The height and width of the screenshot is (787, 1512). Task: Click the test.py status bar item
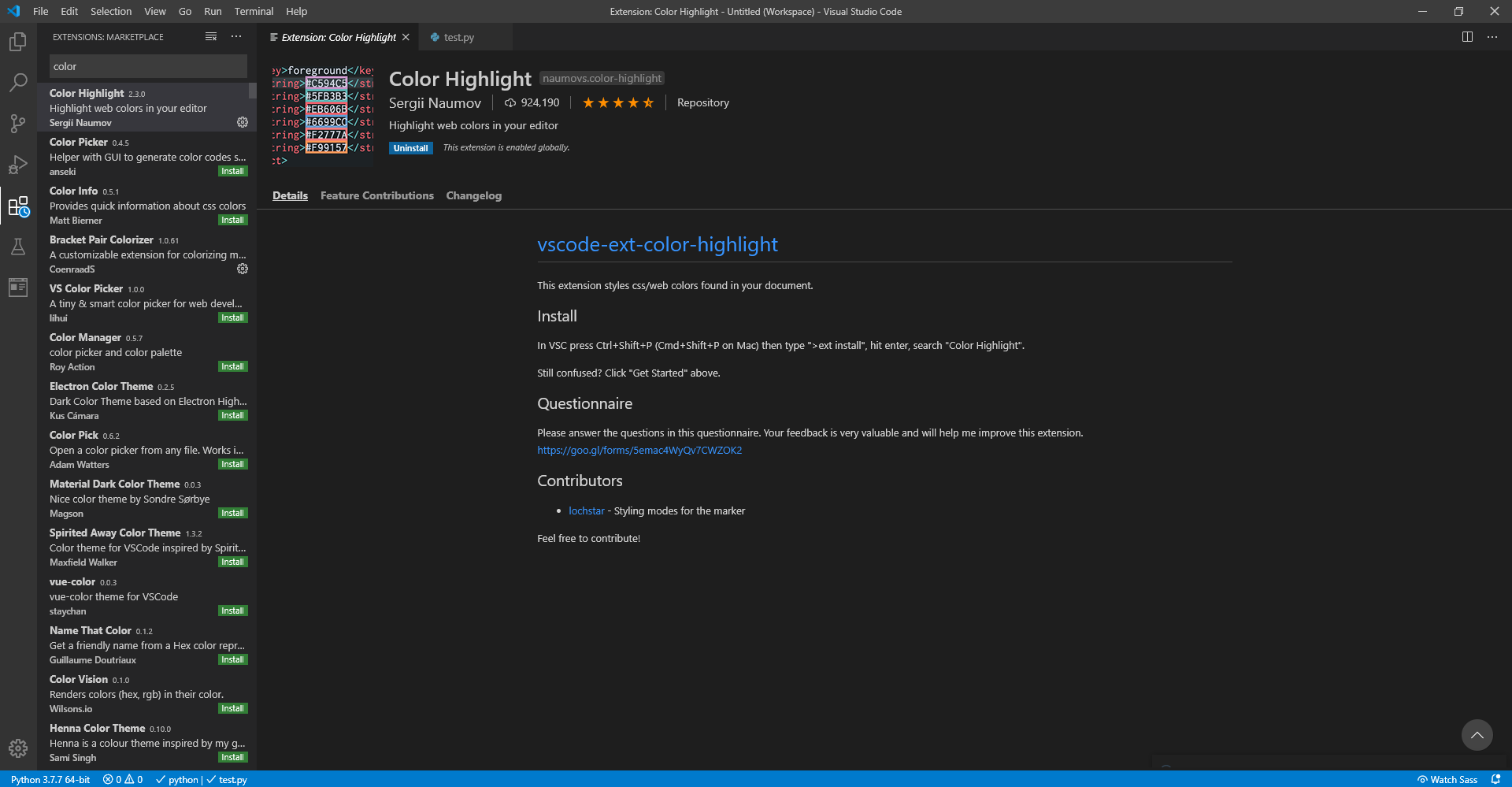[x=227, y=779]
